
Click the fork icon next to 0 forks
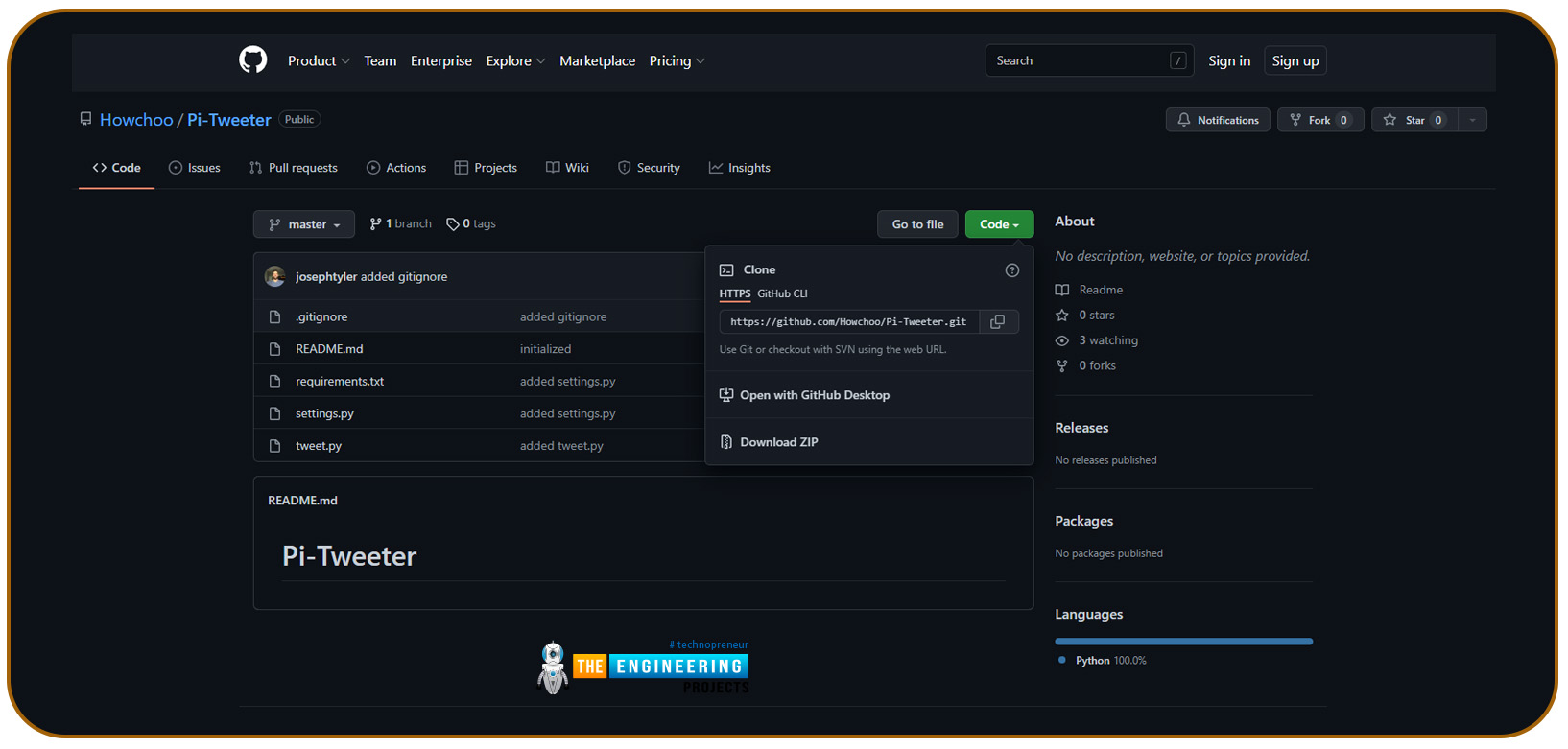click(1062, 366)
